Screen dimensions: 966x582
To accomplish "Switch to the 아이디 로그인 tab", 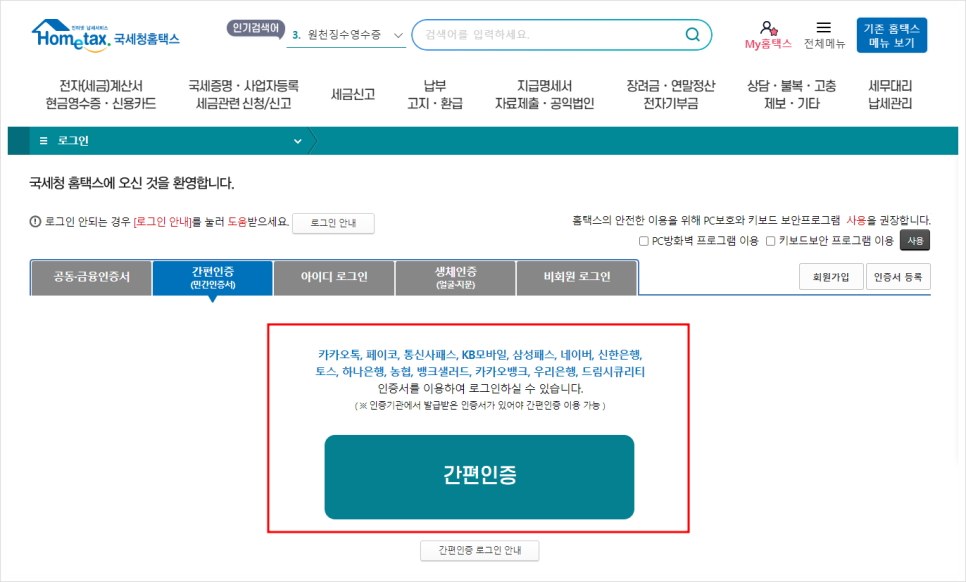I will pos(333,277).
